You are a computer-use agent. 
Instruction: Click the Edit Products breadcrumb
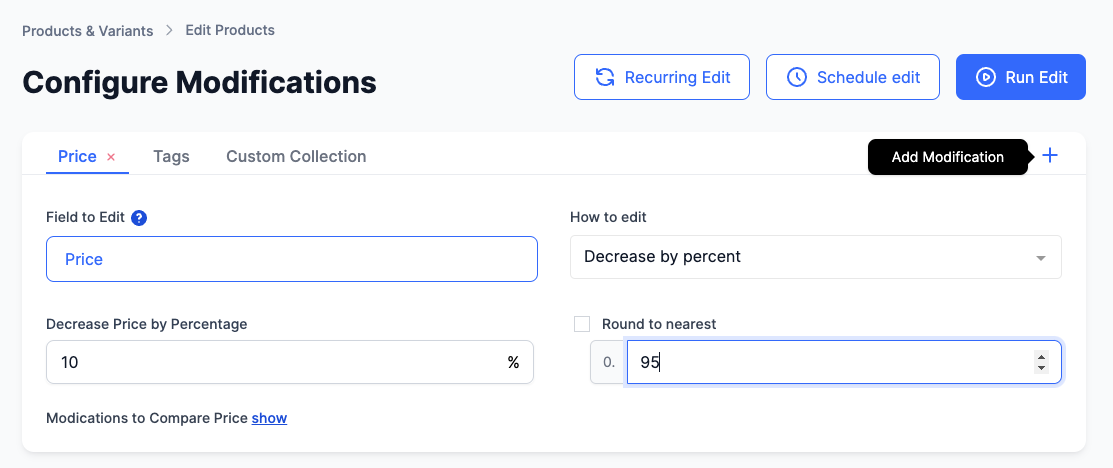[230, 30]
